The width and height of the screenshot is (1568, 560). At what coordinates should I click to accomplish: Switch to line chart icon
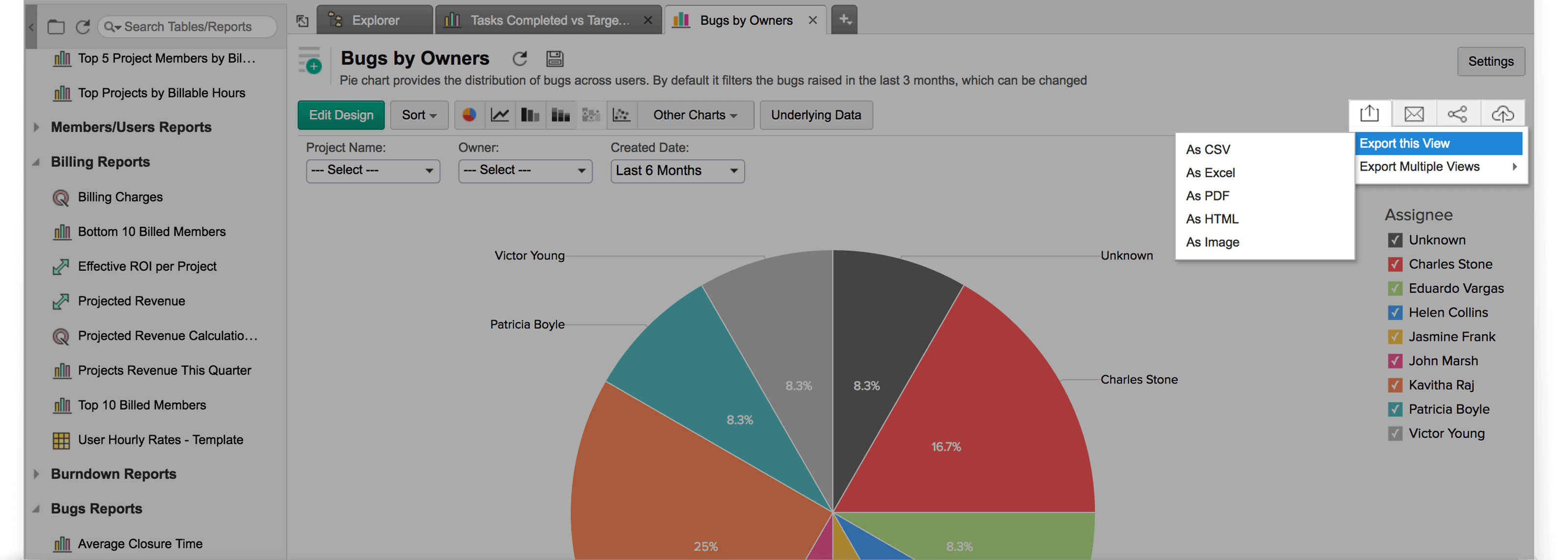pos(500,115)
